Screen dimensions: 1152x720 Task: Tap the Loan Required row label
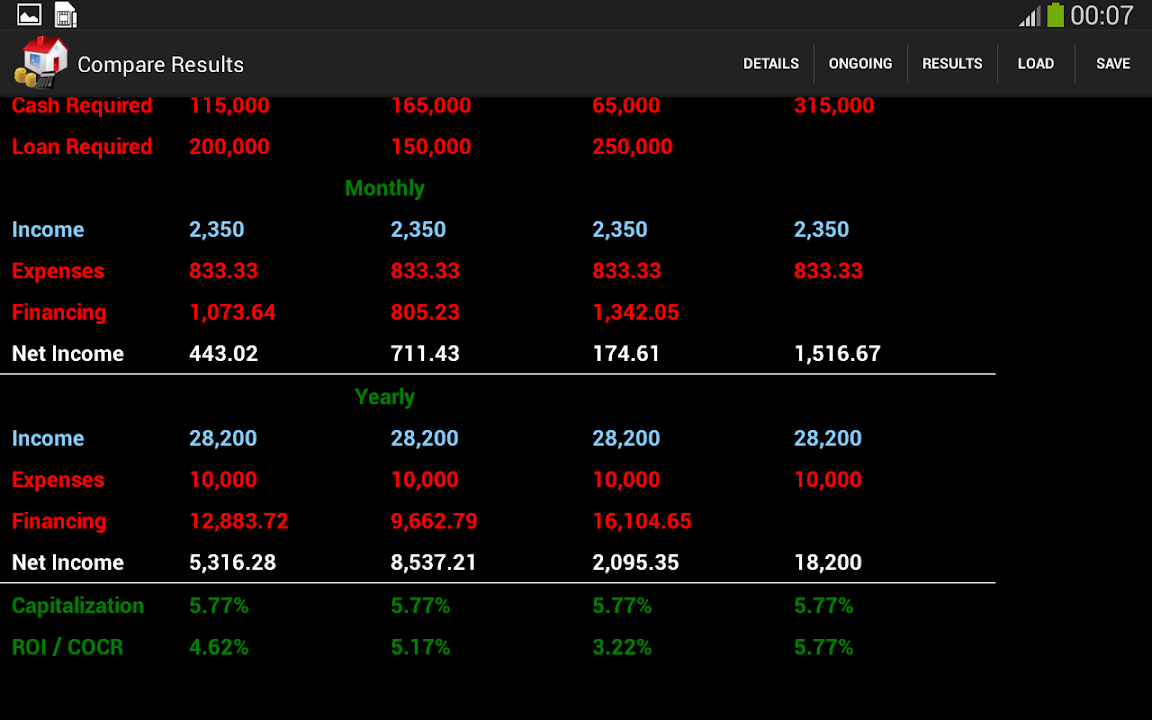82,147
